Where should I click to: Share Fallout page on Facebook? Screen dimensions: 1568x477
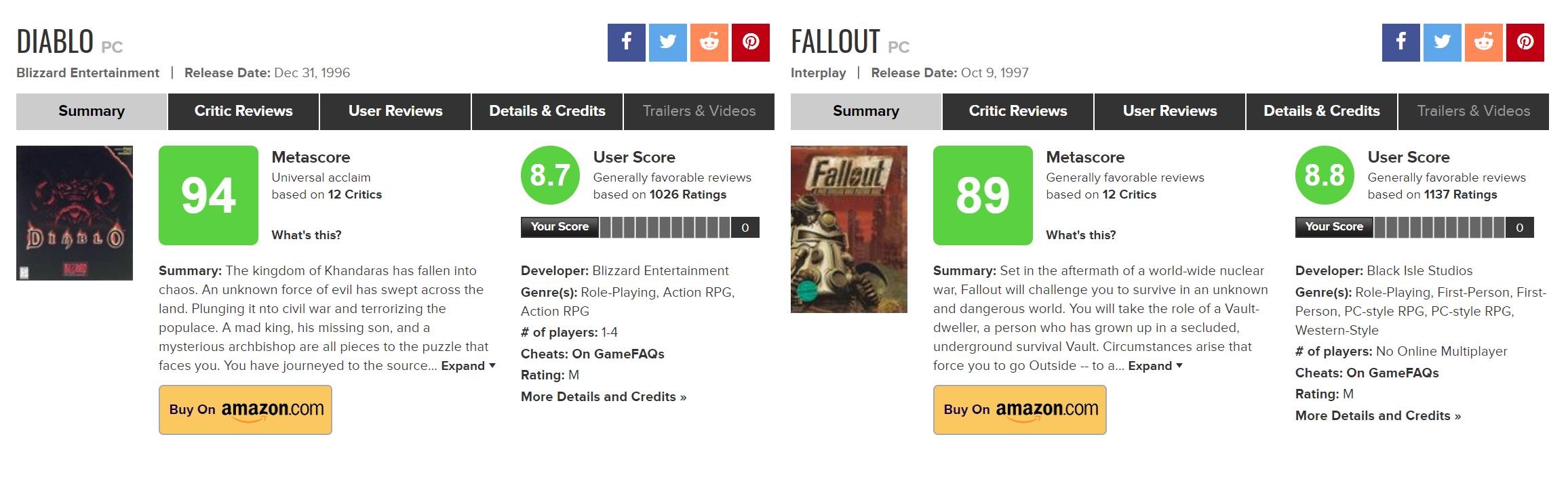click(1400, 42)
